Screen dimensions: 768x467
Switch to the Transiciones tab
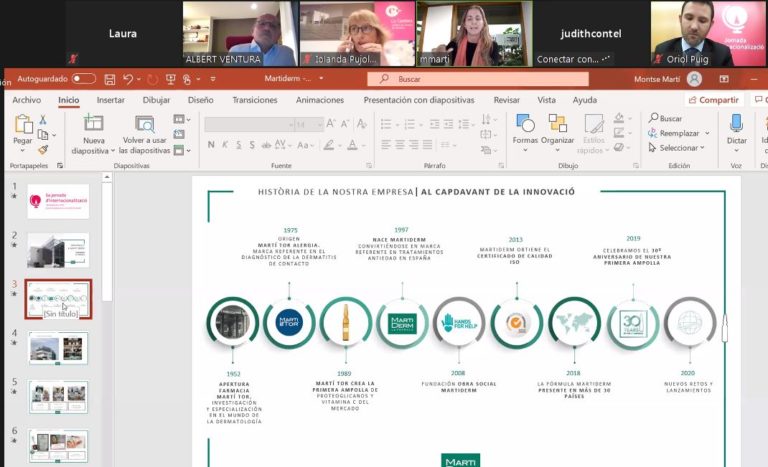pyautogui.click(x=255, y=100)
